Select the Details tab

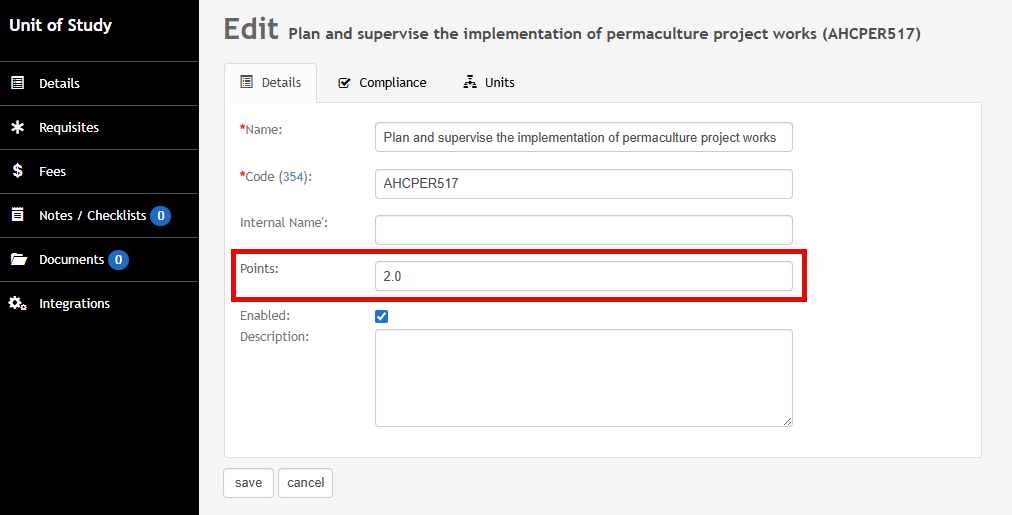coord(270,83)
